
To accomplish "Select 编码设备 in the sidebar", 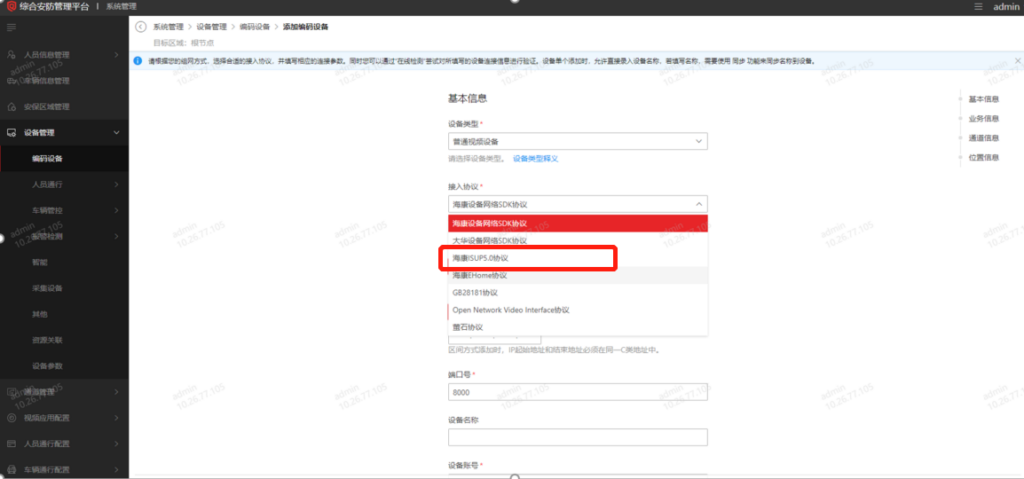I will pyautogui.click(x=47, y=159).
